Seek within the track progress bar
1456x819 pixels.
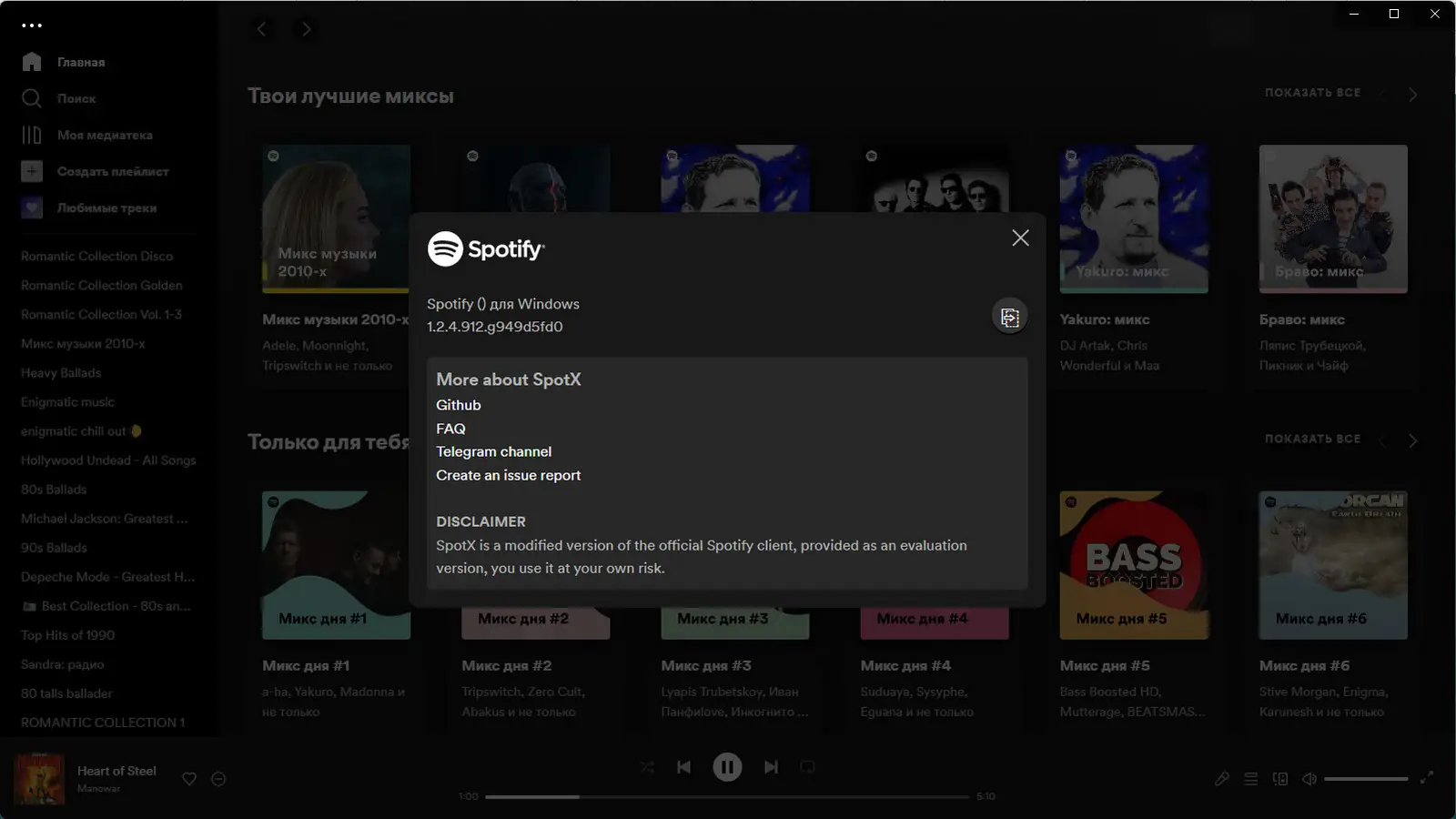(x=727, y=797)
